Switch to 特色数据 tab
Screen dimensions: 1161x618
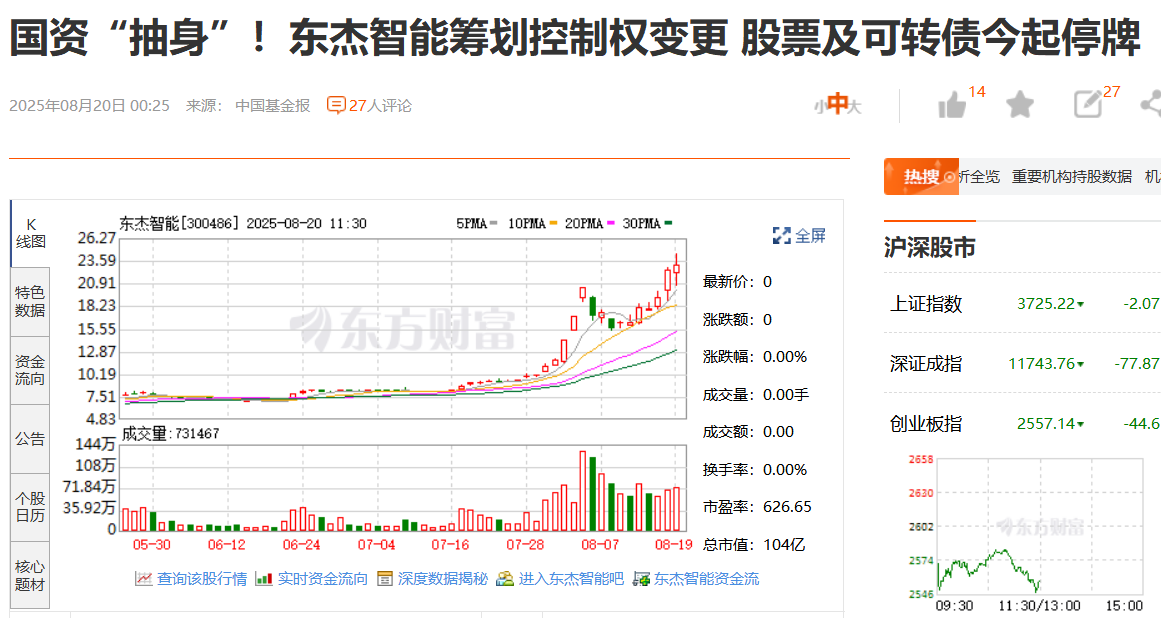30,301
